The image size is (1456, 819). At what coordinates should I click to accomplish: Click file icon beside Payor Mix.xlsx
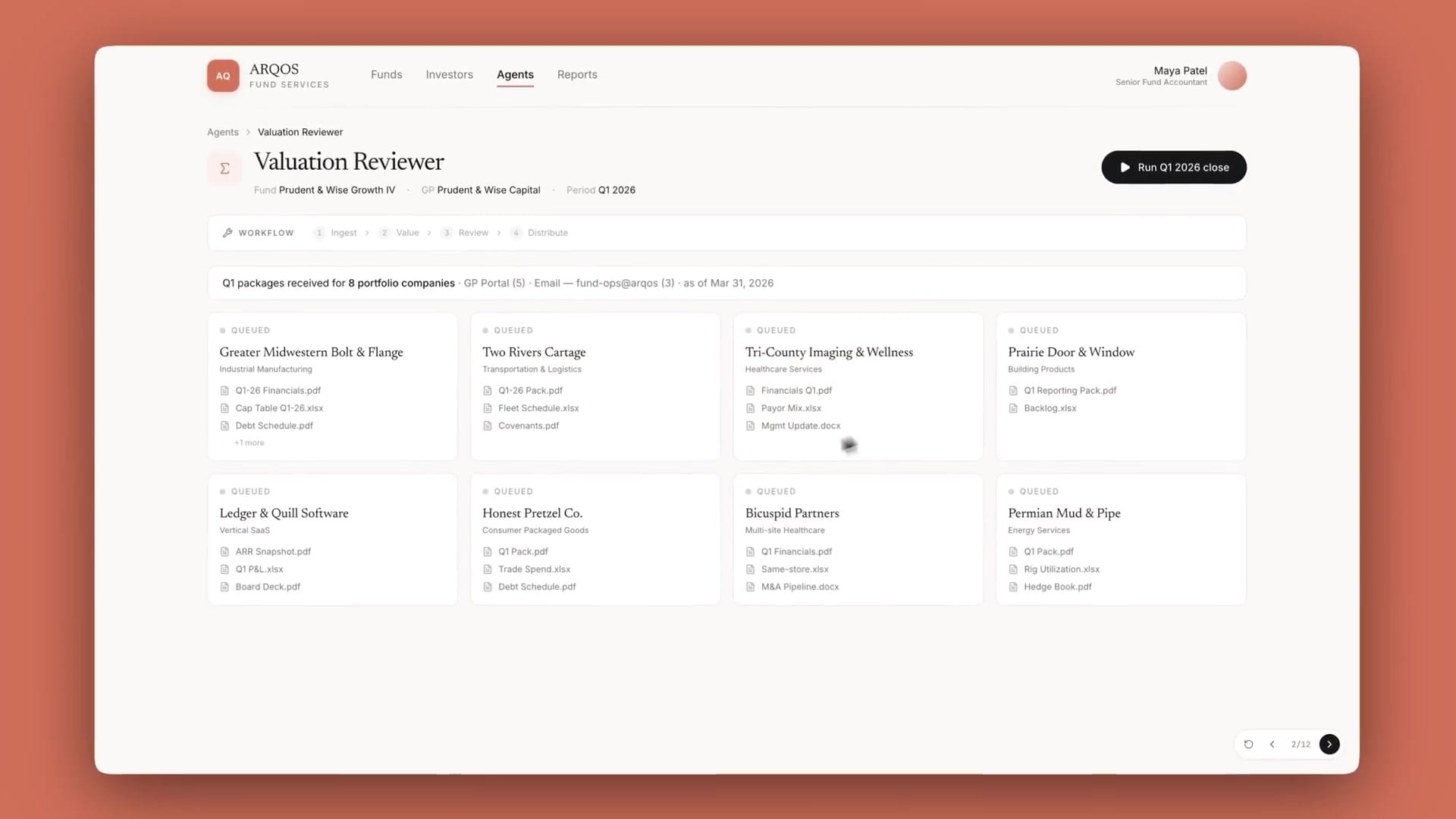click(x=750, y=408)
